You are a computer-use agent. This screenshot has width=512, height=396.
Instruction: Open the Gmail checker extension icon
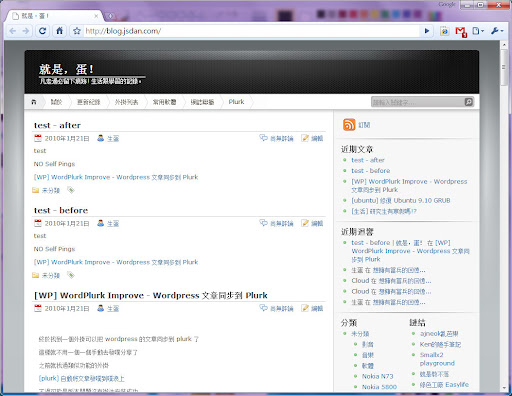[461, 31]
